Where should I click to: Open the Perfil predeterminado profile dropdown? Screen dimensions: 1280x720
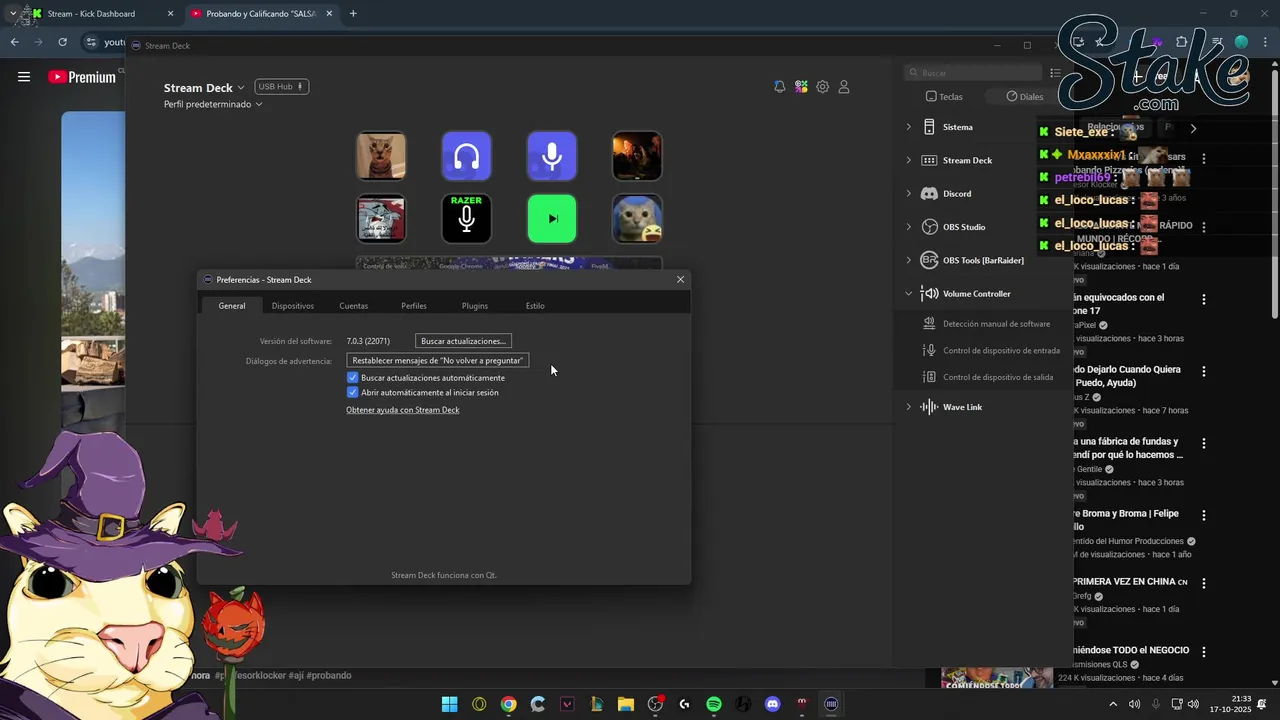(213, 104)
